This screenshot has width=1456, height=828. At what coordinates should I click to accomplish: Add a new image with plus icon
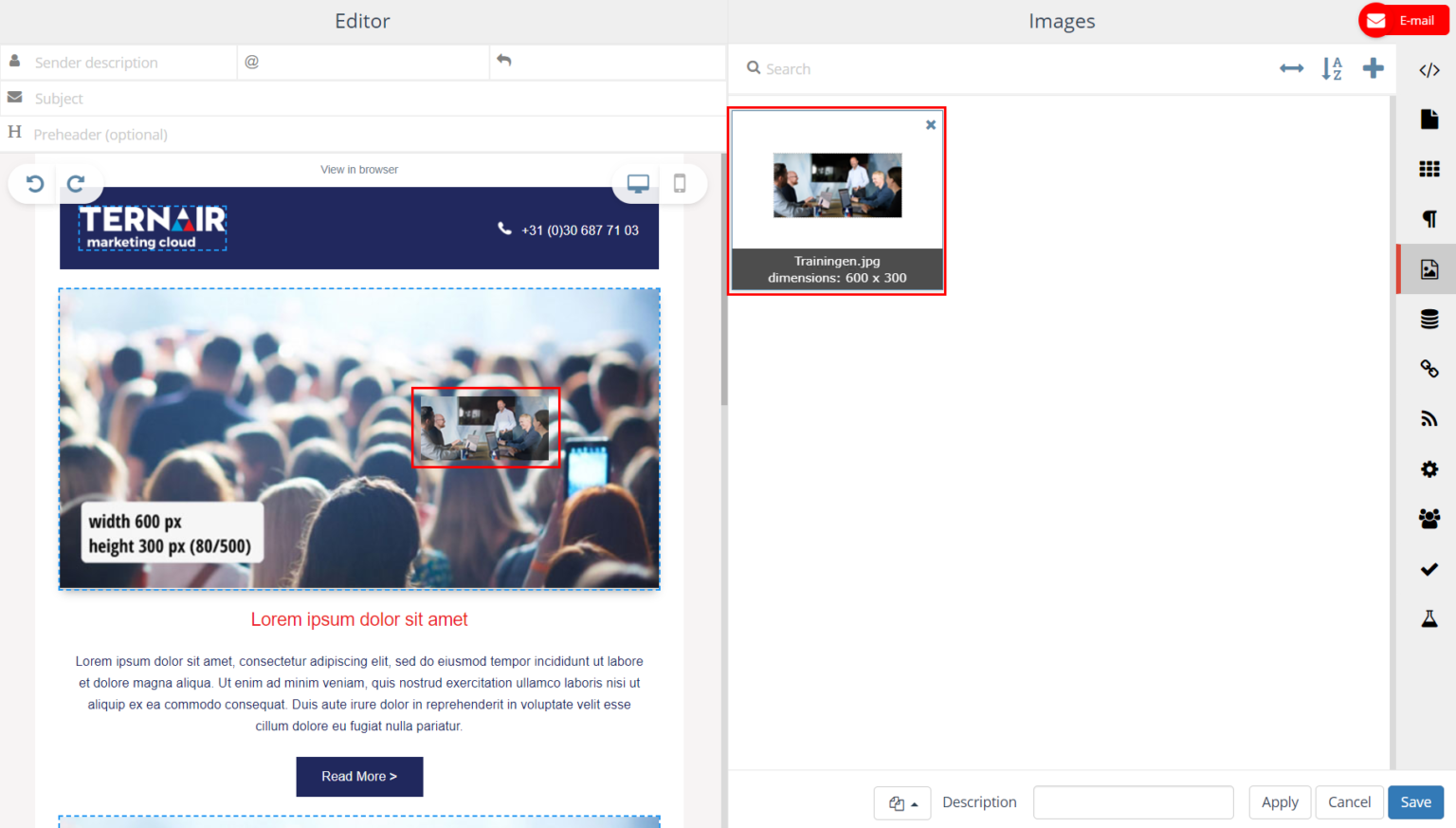tap(1374, 68)
